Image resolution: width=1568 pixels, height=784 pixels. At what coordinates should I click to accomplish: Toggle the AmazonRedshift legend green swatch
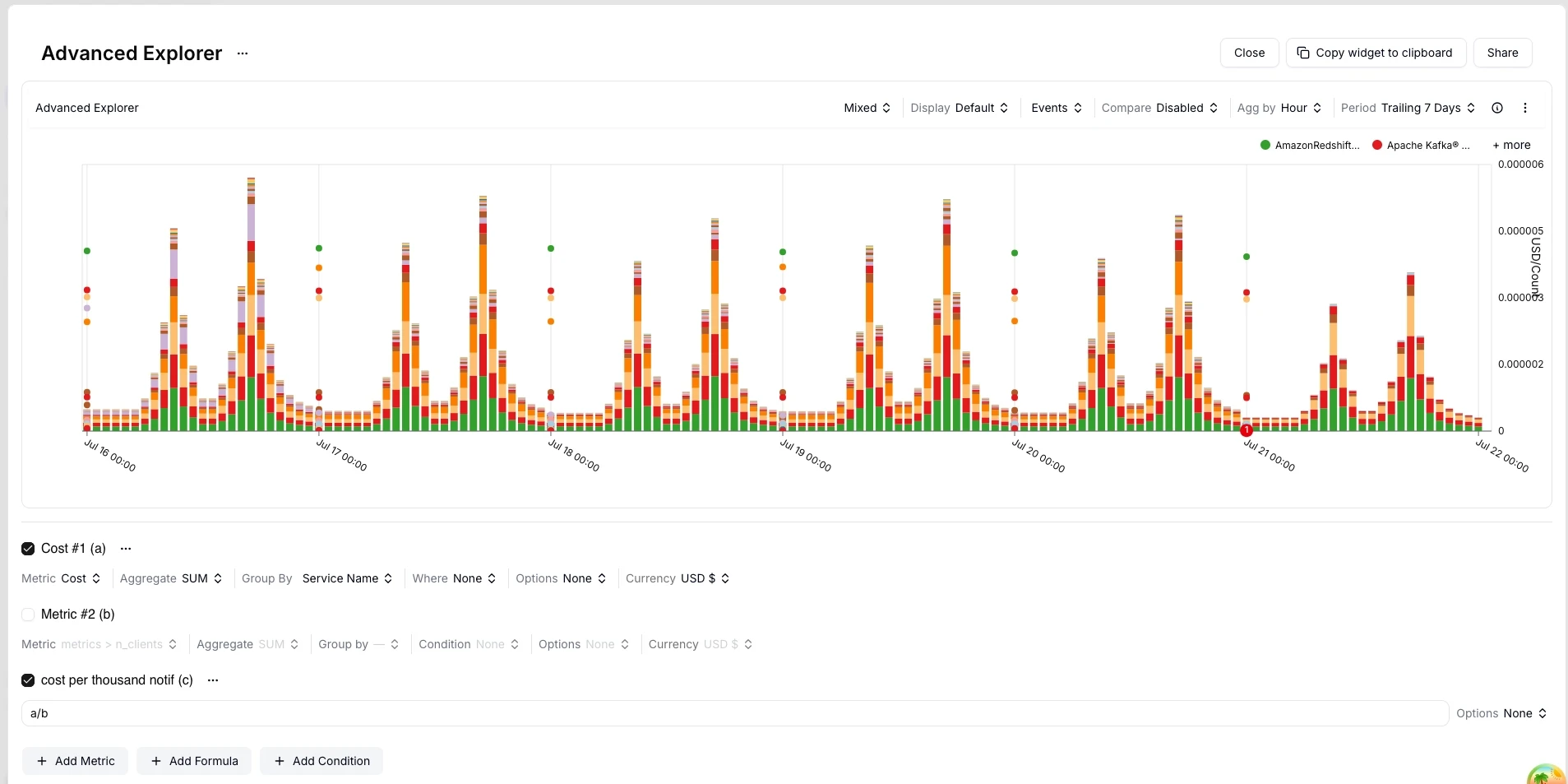(1265, 145)
